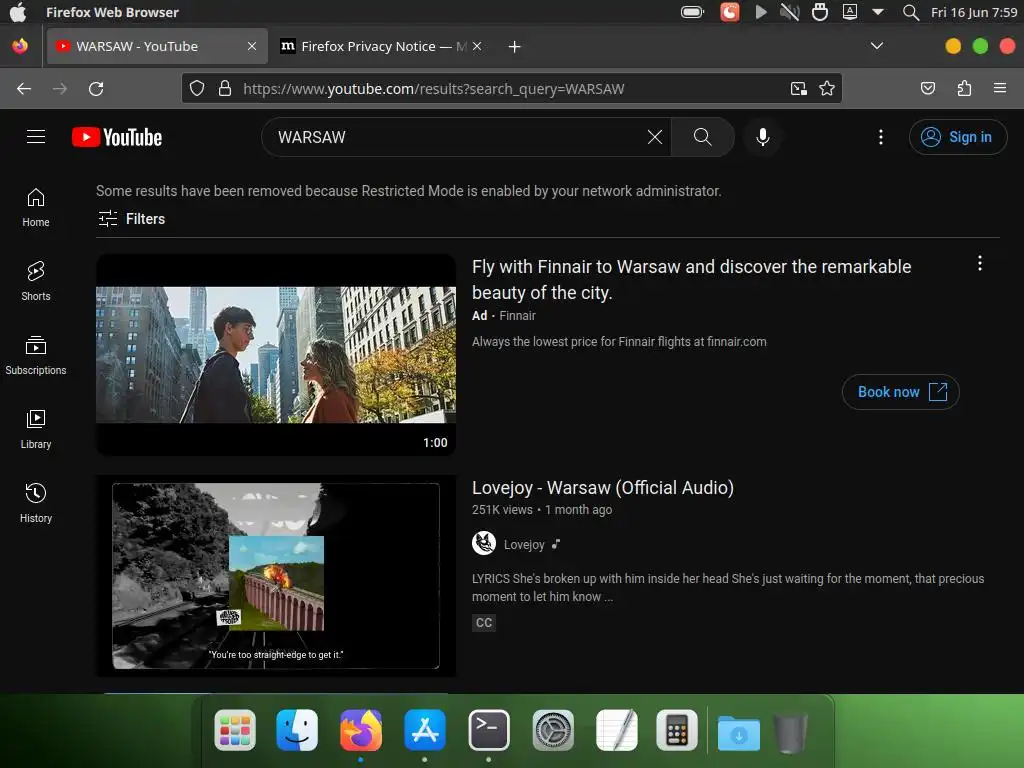Image resolution: width=1024 pixels, height=768 pixels.
Task: Save the page to Pocket
Action: pyautogui.click(x=927, y=88)
